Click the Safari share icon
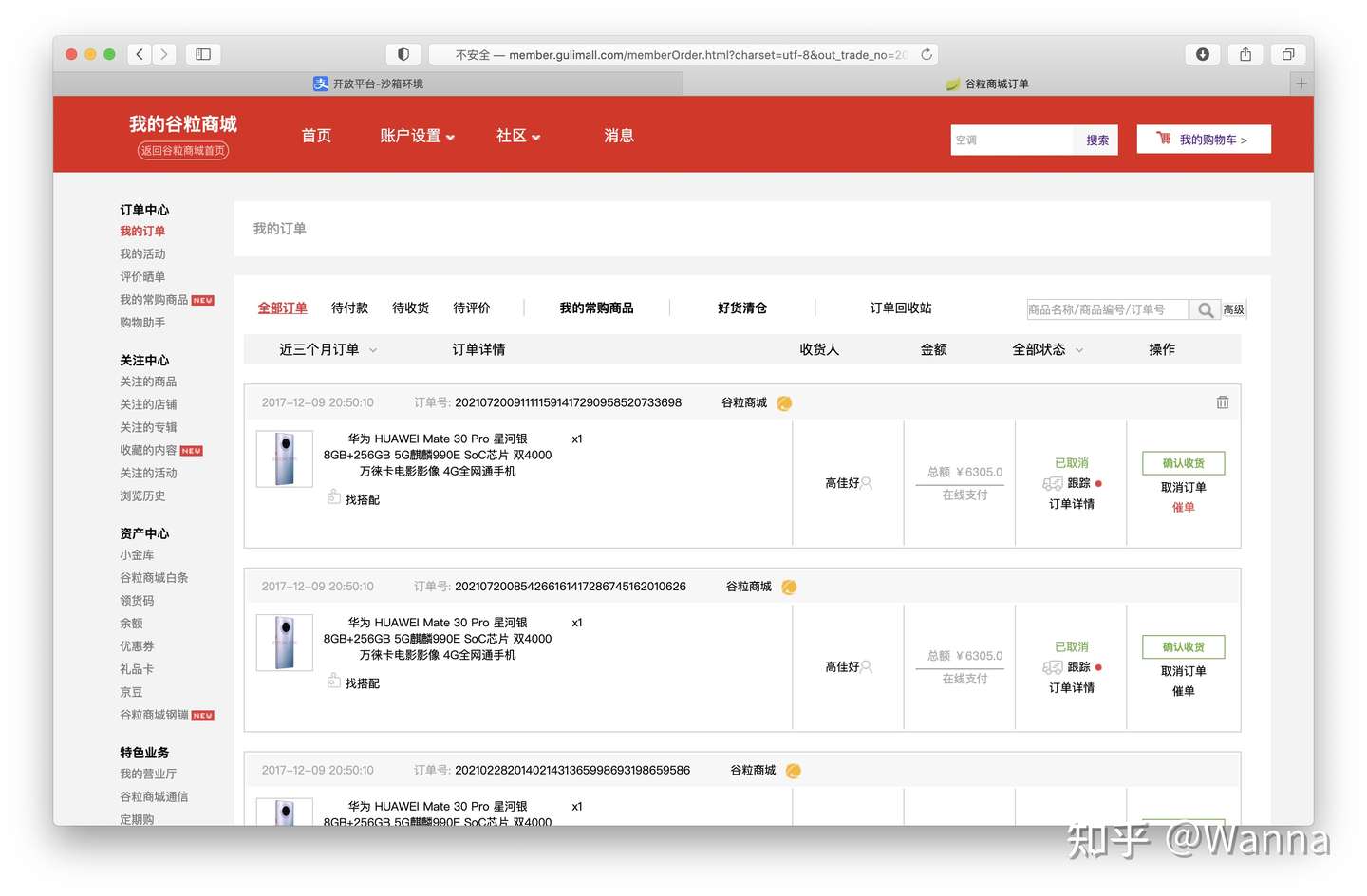 (x=1245, y=54)
